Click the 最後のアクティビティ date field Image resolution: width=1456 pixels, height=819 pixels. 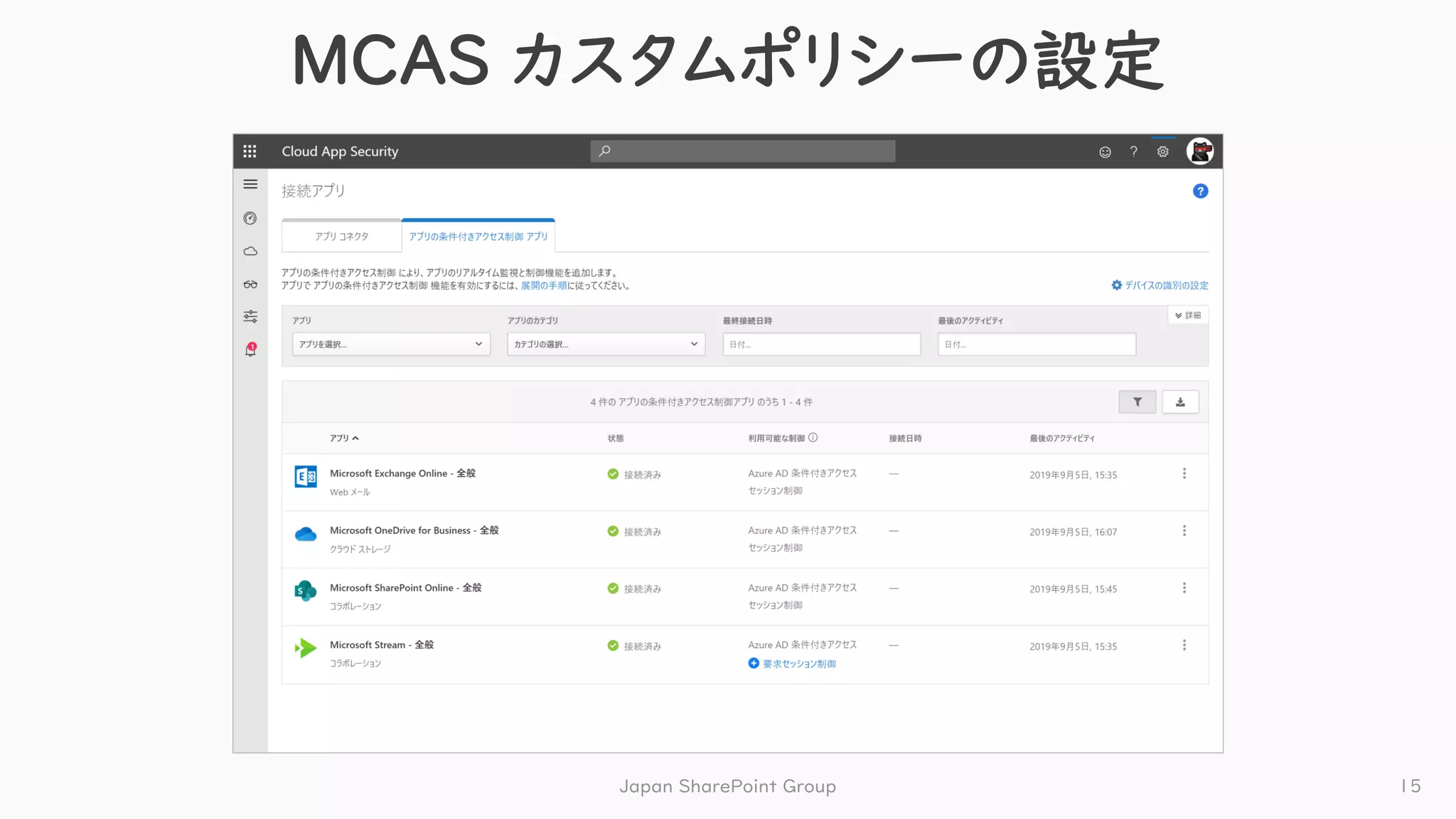tap(1037, 344)
